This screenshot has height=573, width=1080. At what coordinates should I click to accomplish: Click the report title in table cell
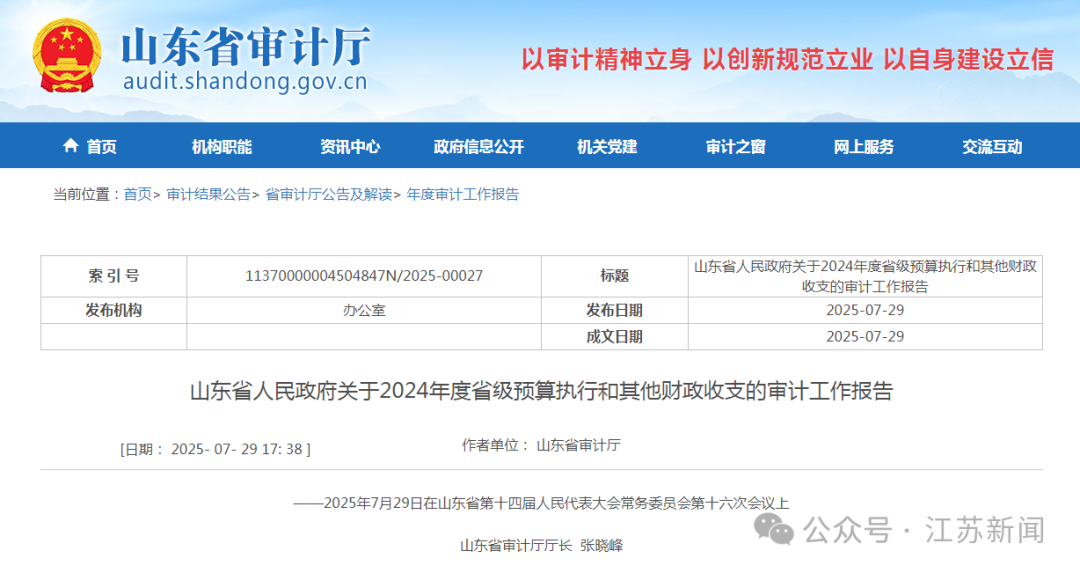point(865,276)
